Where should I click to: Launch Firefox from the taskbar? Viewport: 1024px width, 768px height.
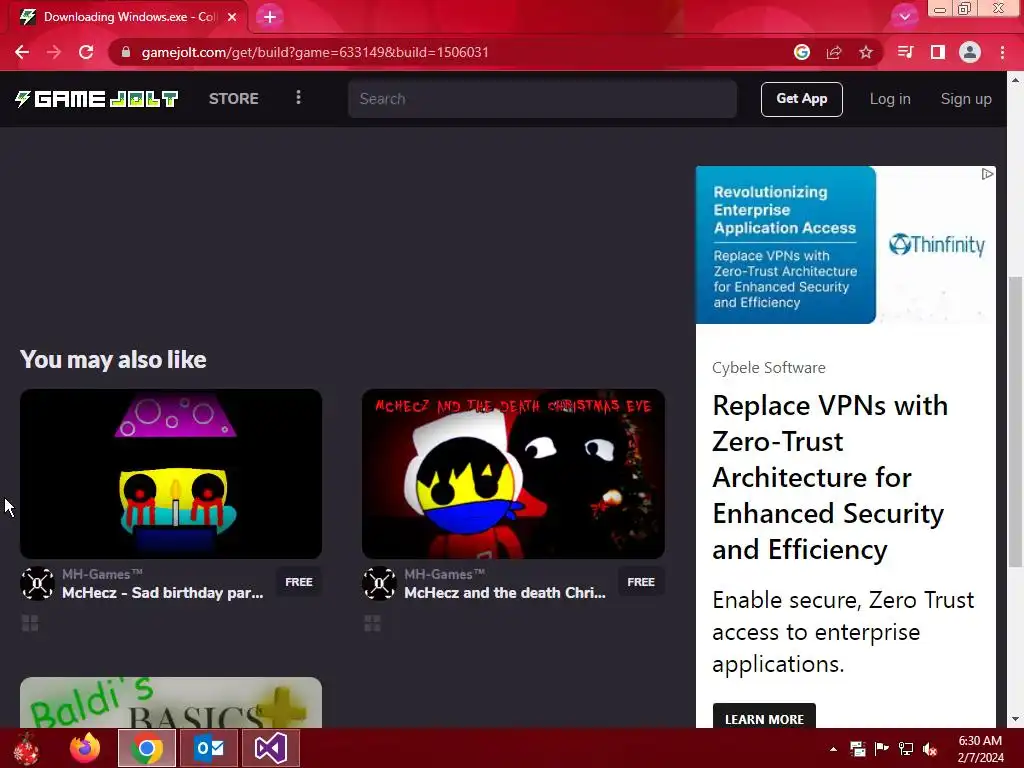coord(85,748)
